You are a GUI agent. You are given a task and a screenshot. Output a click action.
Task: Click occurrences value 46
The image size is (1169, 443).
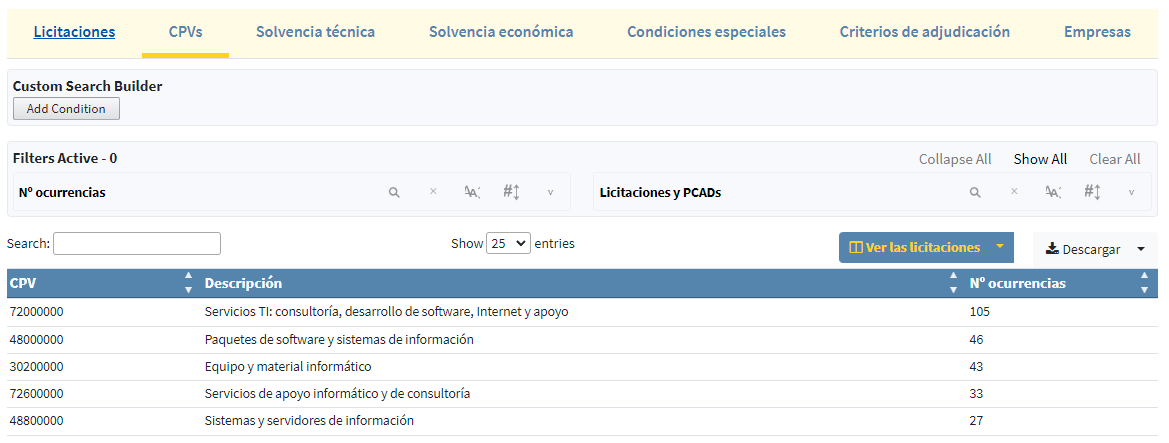coord(977,339)
